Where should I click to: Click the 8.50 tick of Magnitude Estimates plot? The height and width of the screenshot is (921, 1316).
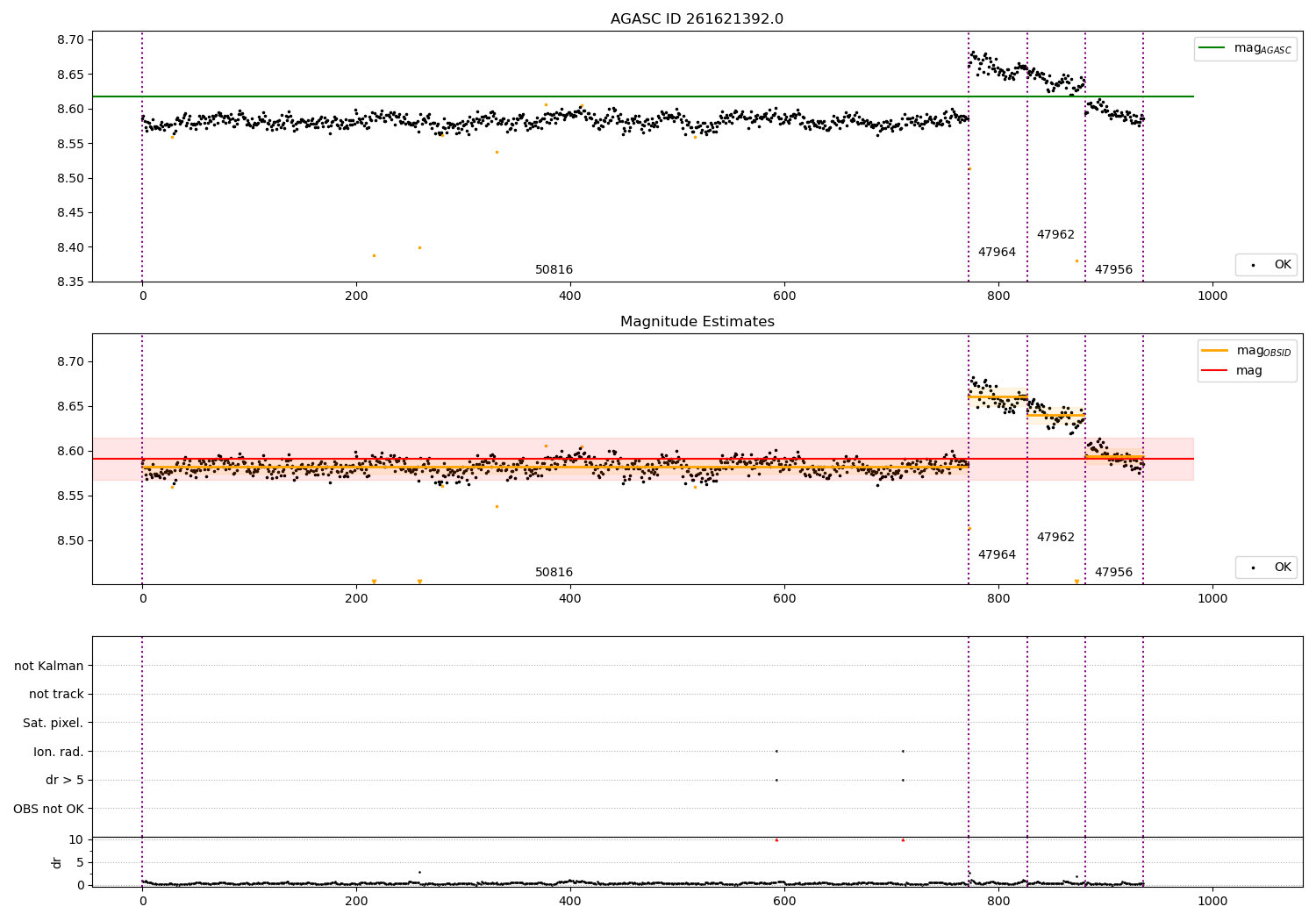click(72, 541)
